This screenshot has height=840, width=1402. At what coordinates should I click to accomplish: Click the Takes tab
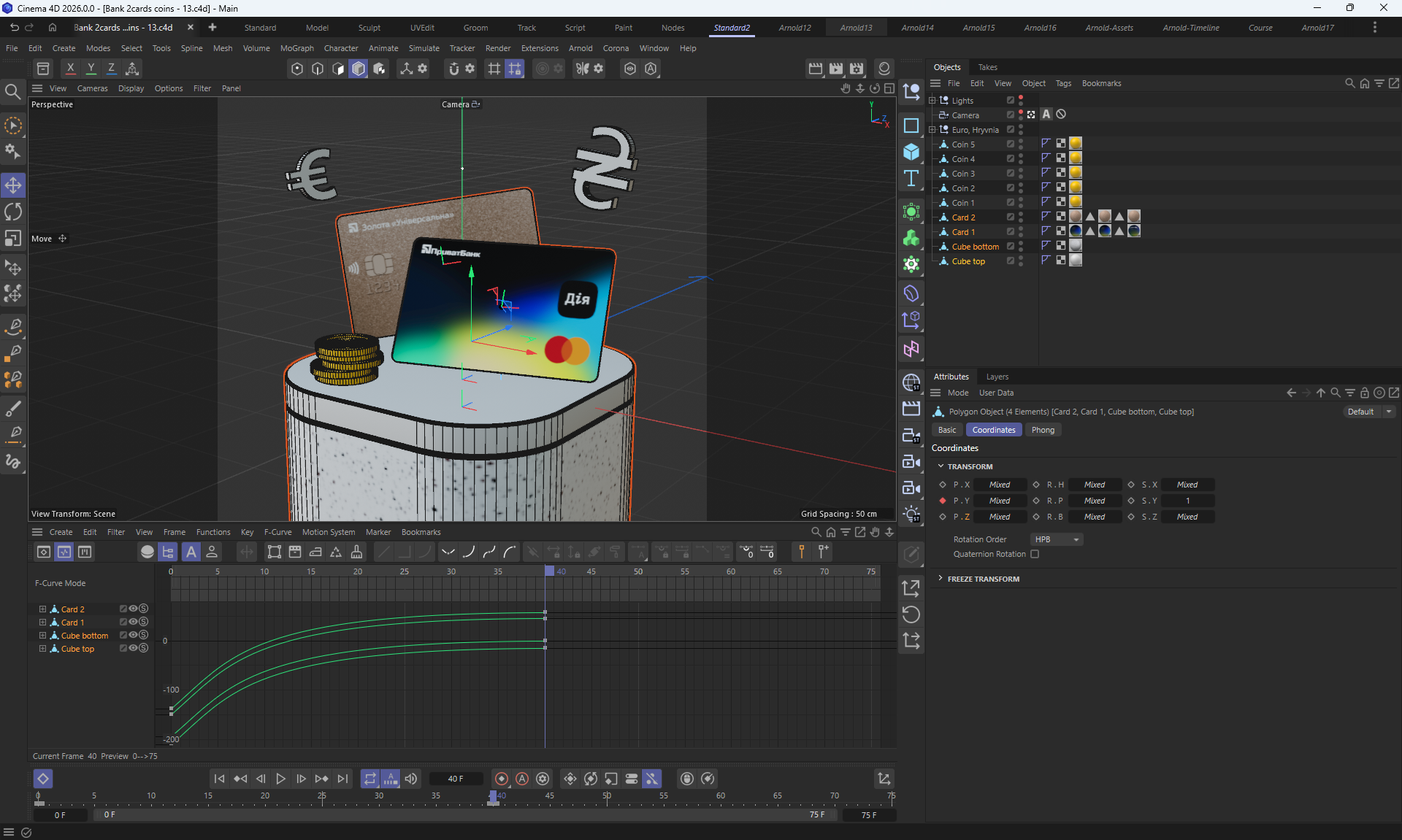coord(987,67)
